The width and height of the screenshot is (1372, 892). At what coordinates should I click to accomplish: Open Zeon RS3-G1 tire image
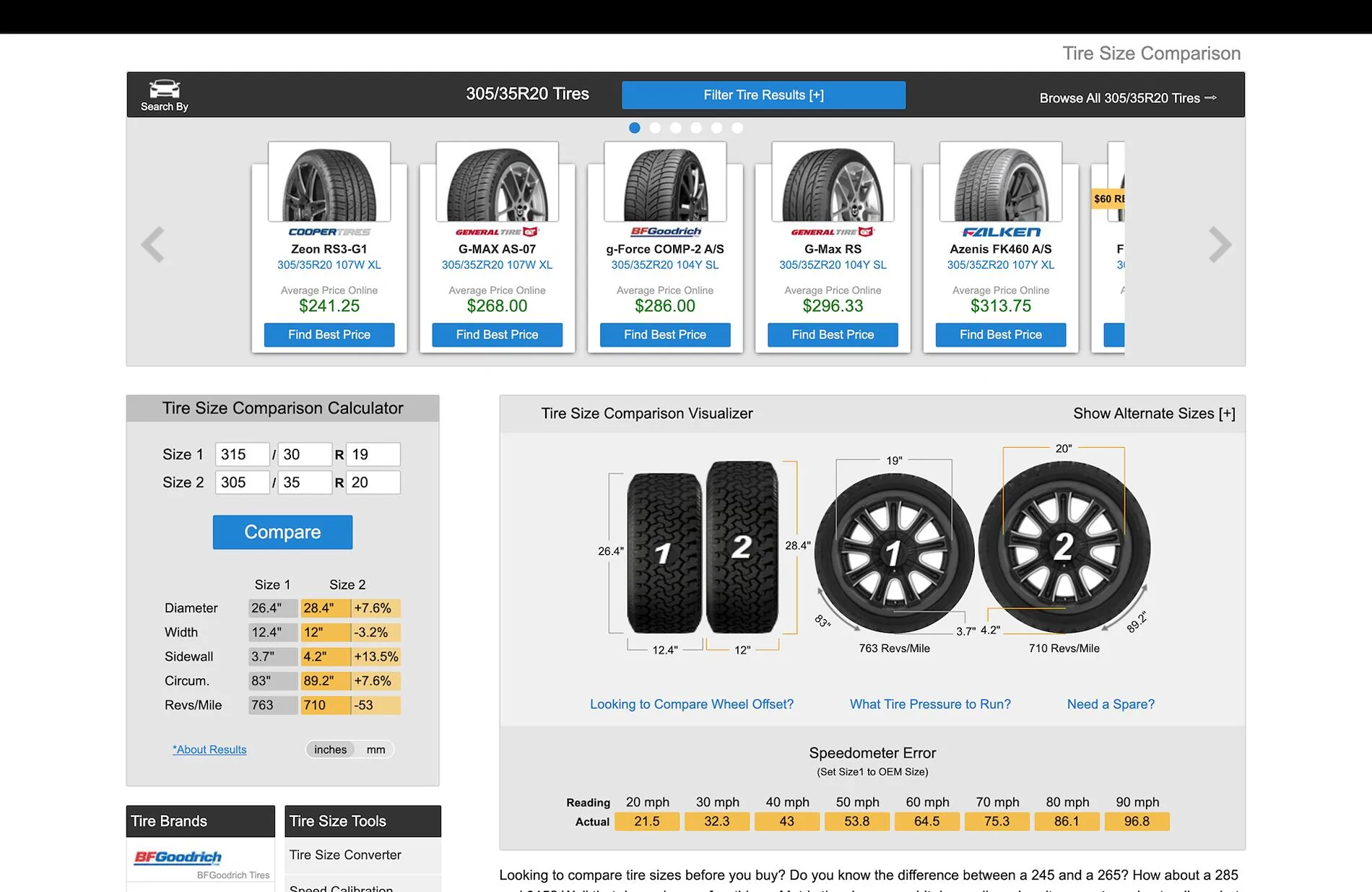[x=329, y=181]
